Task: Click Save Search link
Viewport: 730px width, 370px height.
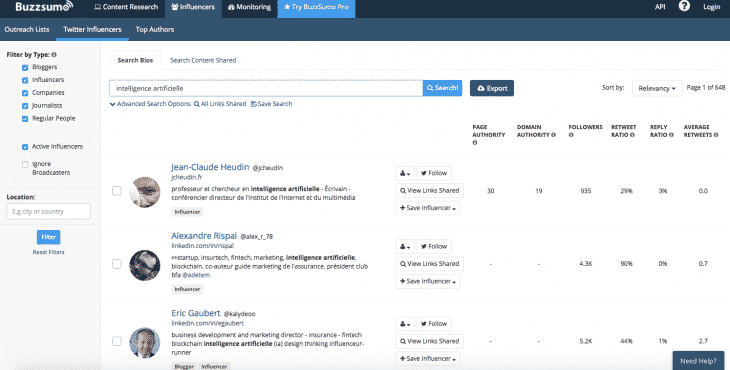Action: 271,104
